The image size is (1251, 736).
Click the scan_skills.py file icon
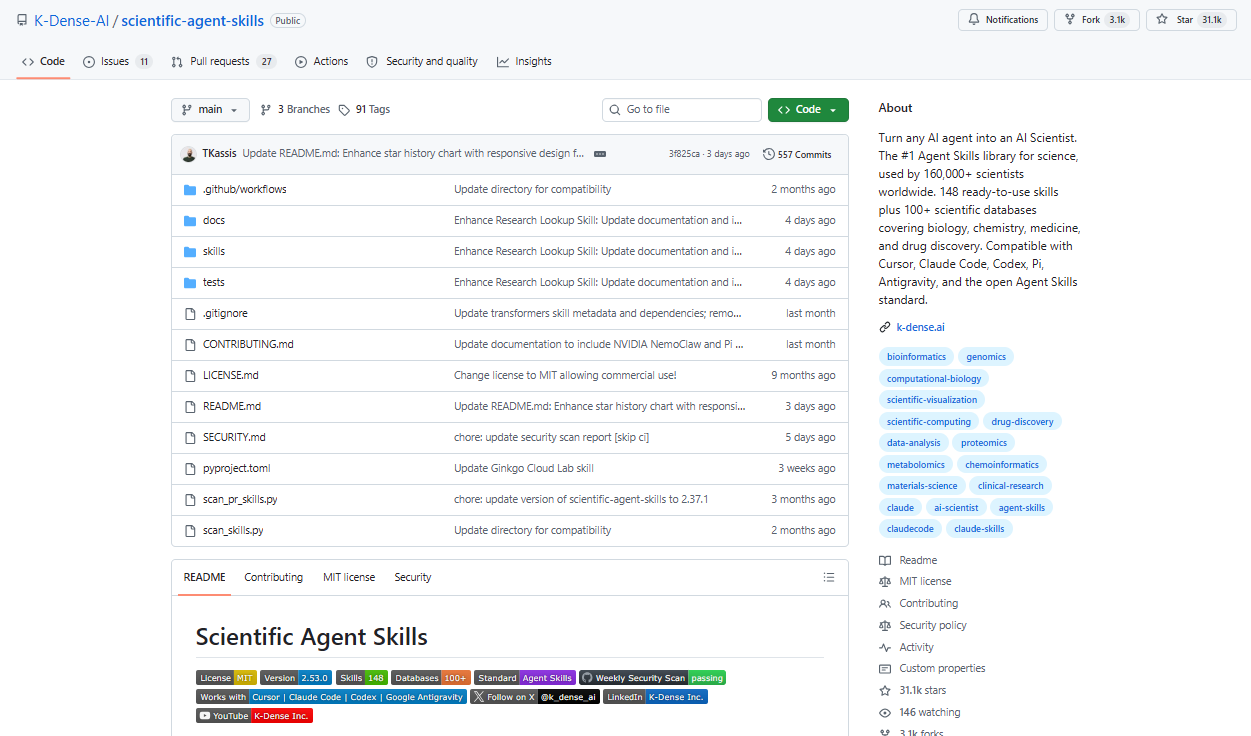[x=190, y=530]
